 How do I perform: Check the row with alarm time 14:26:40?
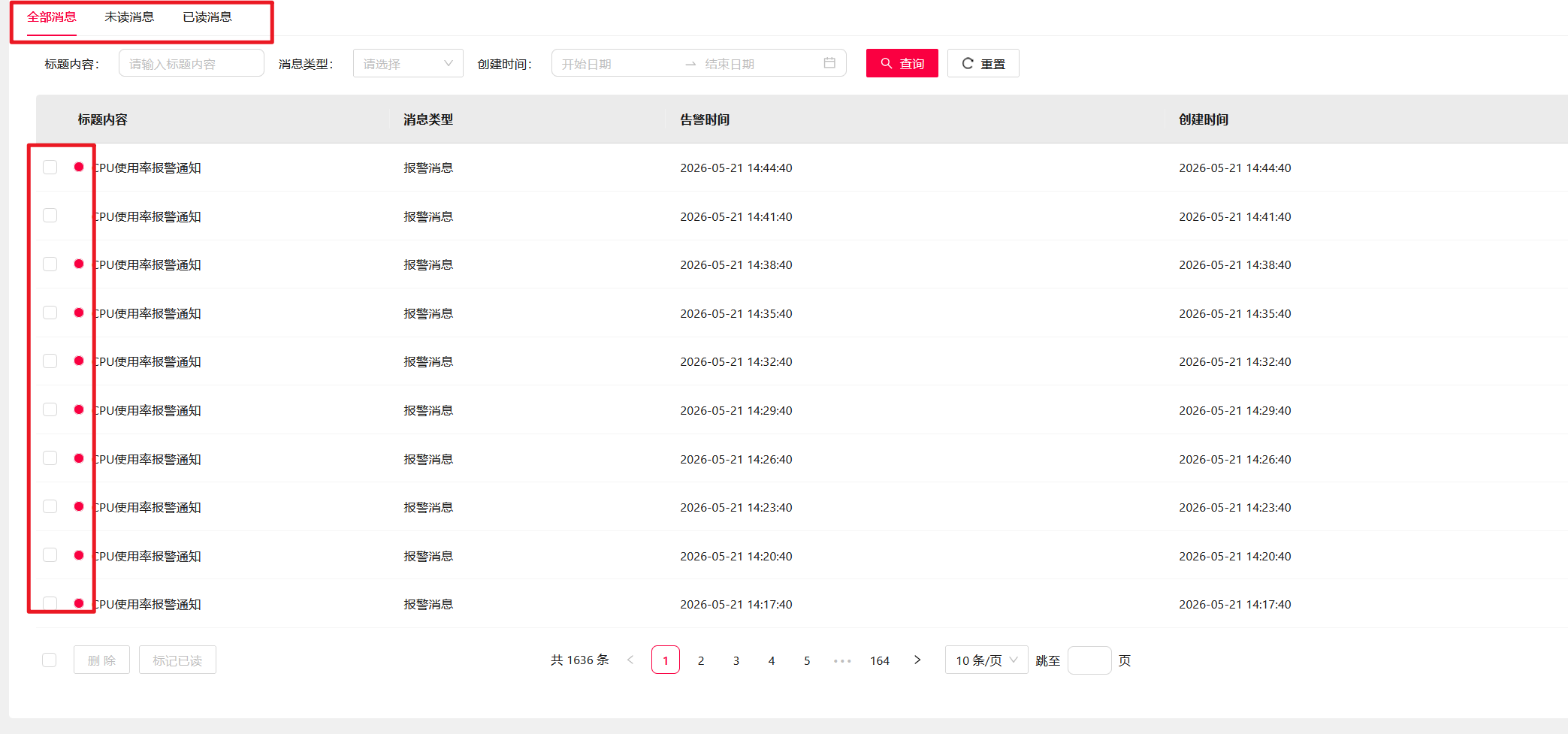pos(50,458)
